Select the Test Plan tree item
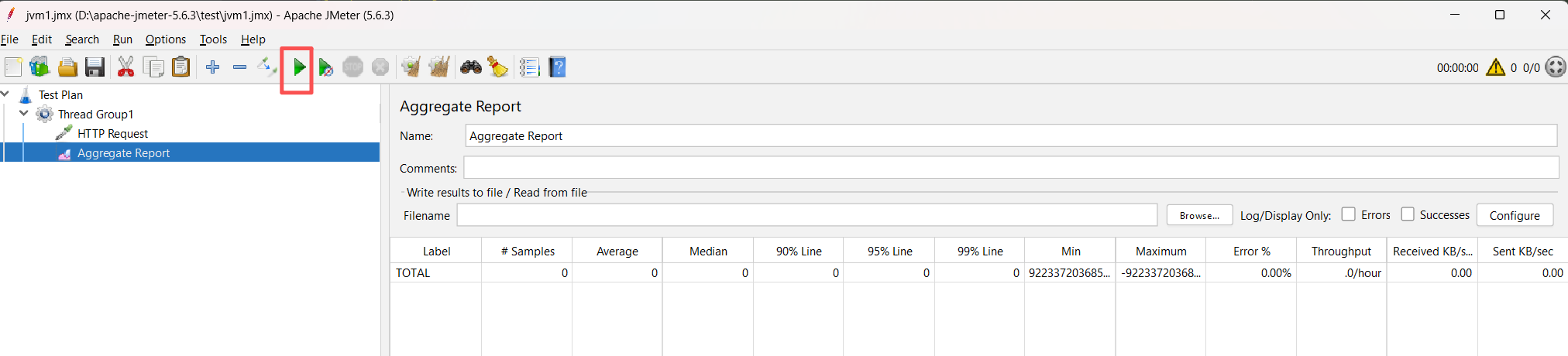This screenshot has height=356, width=1568. pos(60,94)
